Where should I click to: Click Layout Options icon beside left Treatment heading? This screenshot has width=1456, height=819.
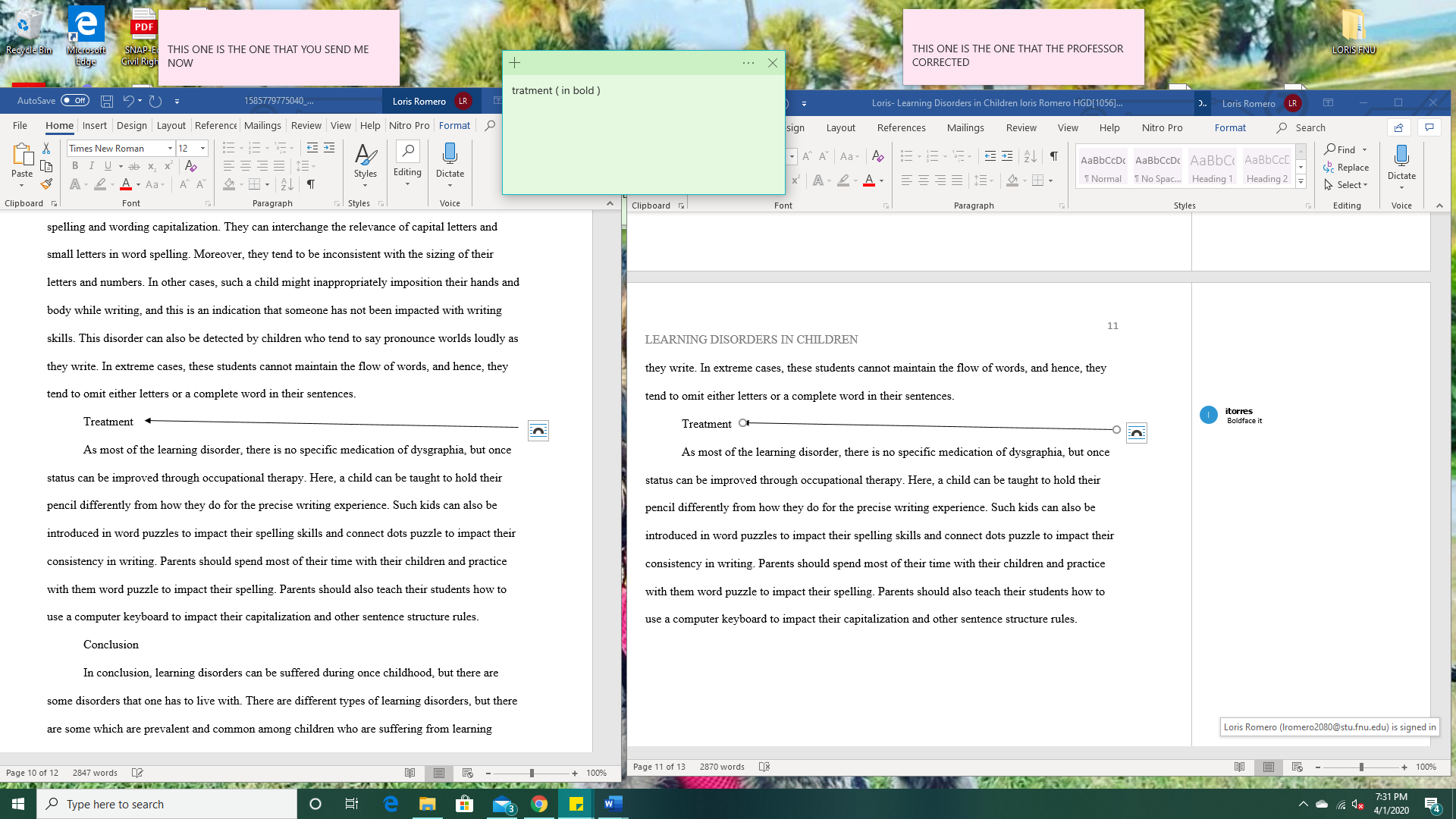pos(538,431)
